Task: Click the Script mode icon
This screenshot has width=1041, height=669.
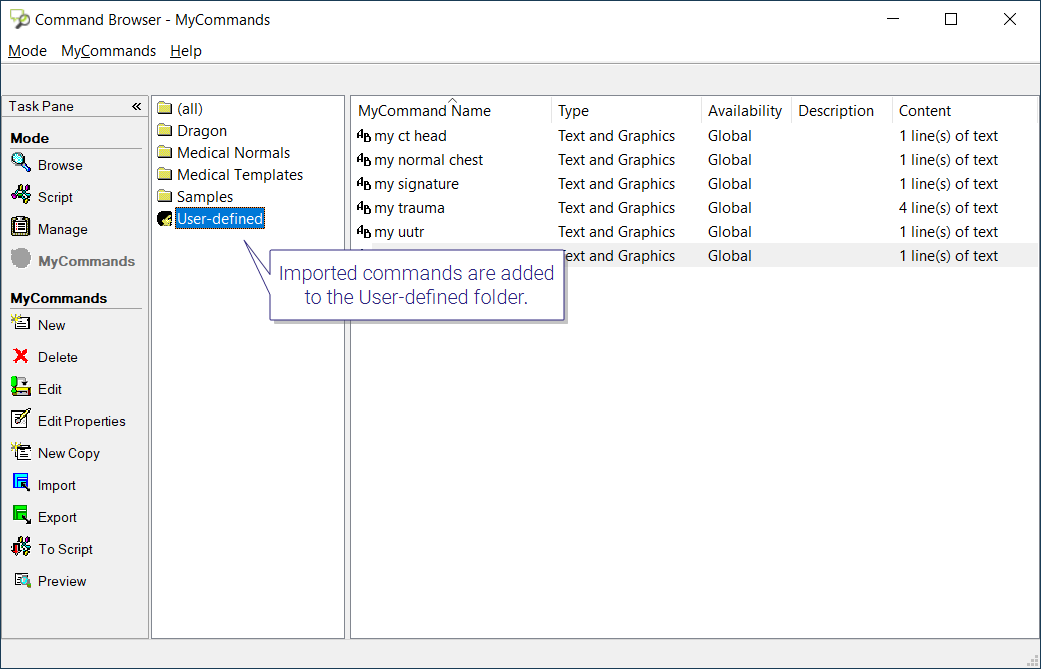Action: click(21, 194)
